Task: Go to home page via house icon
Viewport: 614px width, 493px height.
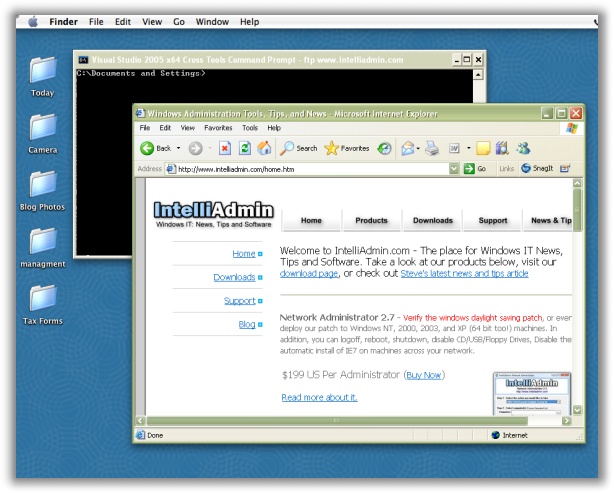Action: pos(264,148)
